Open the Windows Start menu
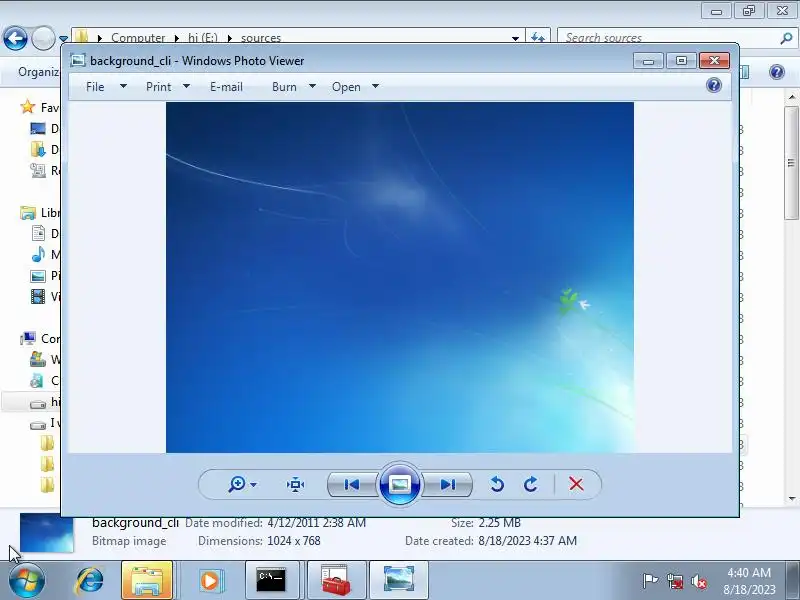This screenshot has height=600, width=800. [26, 580]
